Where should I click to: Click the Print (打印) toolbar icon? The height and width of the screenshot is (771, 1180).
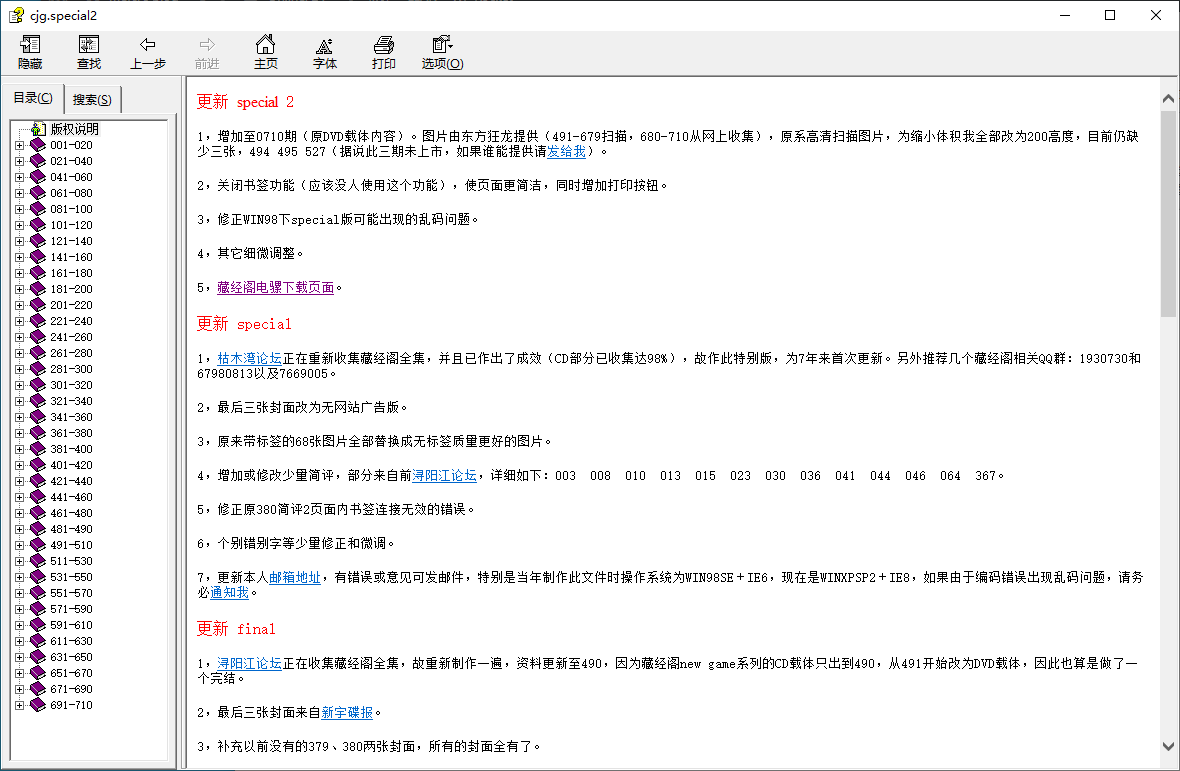pos(383,52)
